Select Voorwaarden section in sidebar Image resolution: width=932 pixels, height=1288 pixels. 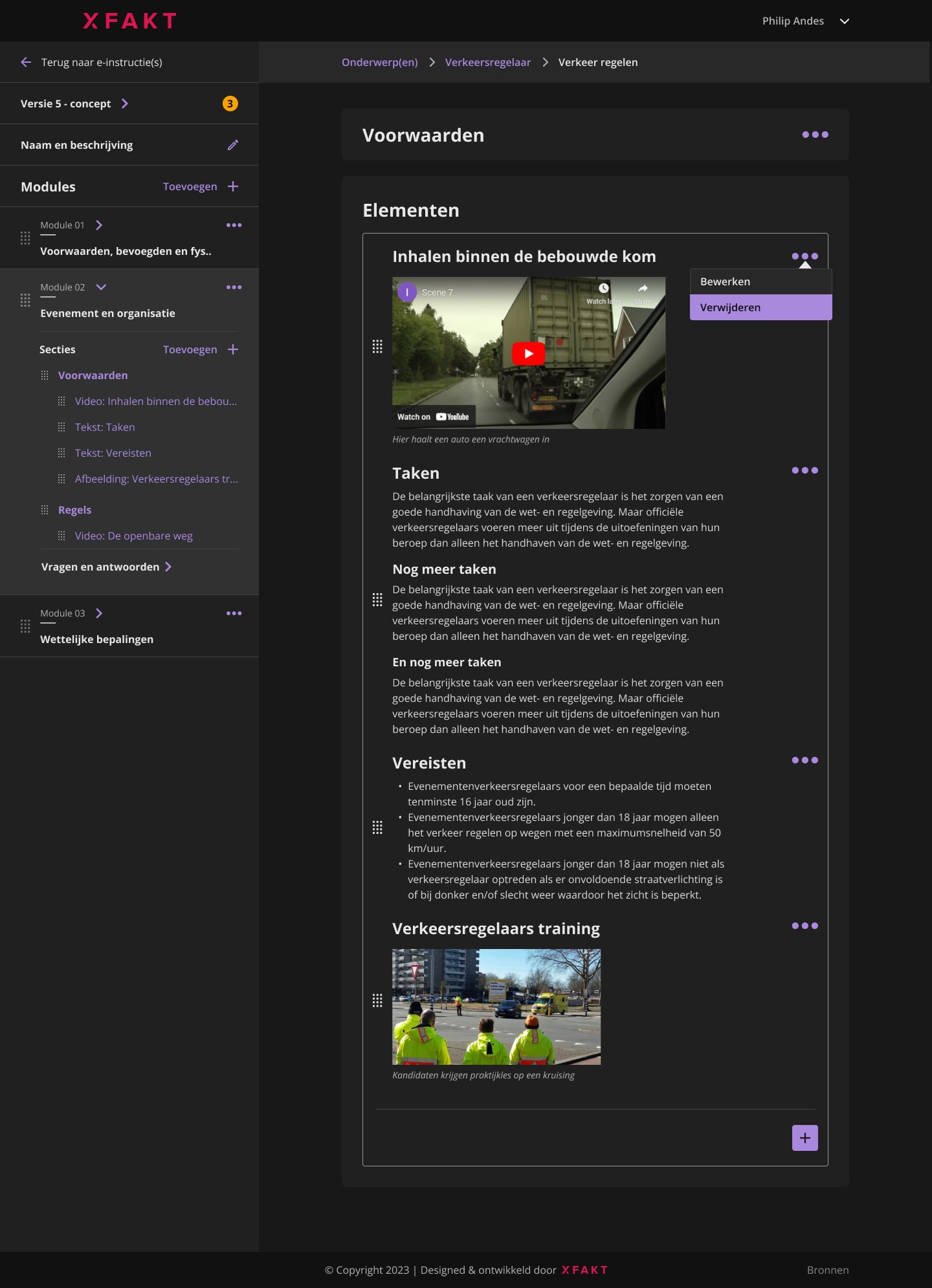coord(93,375)
